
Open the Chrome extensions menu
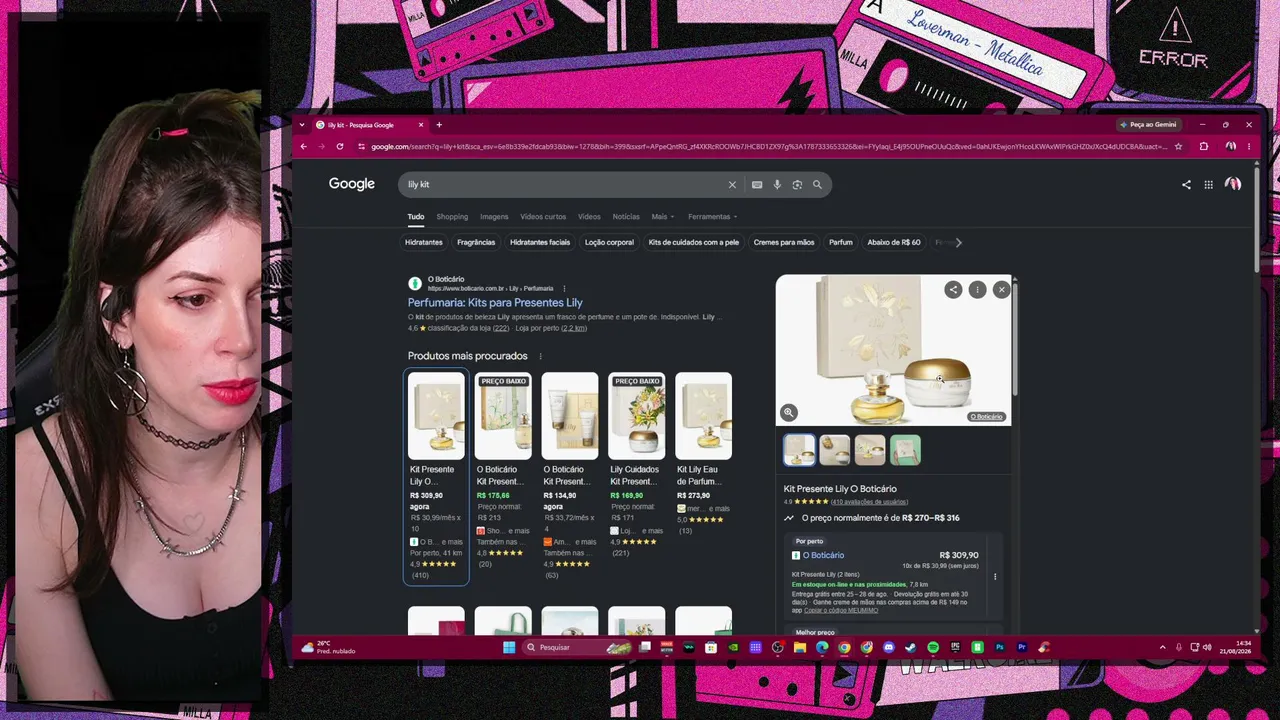click(1204, 147)
